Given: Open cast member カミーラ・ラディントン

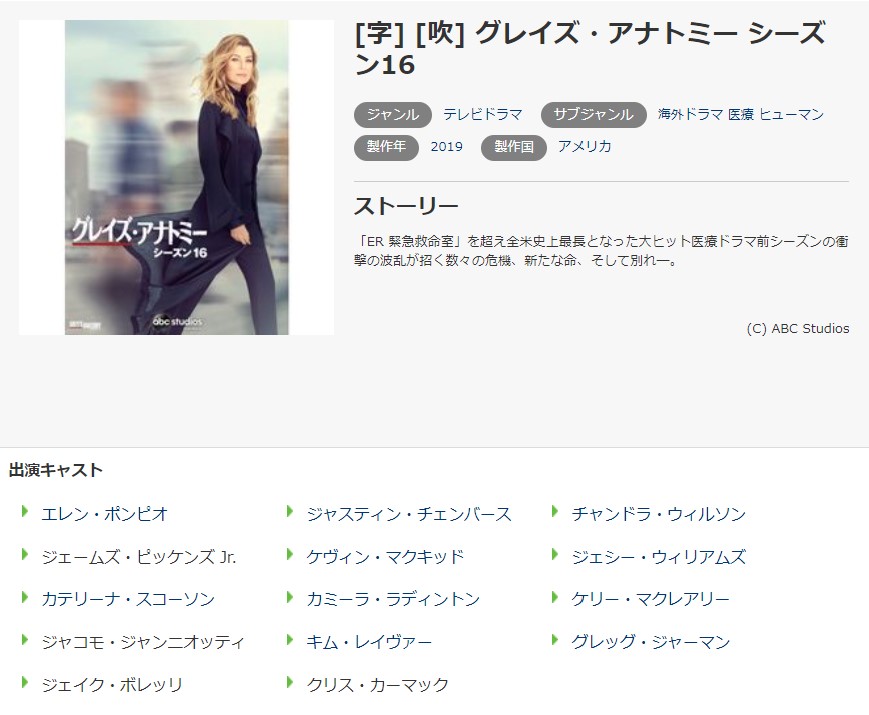Looking at the screenshot, I should pyautogui.click(x=393, y=599).
